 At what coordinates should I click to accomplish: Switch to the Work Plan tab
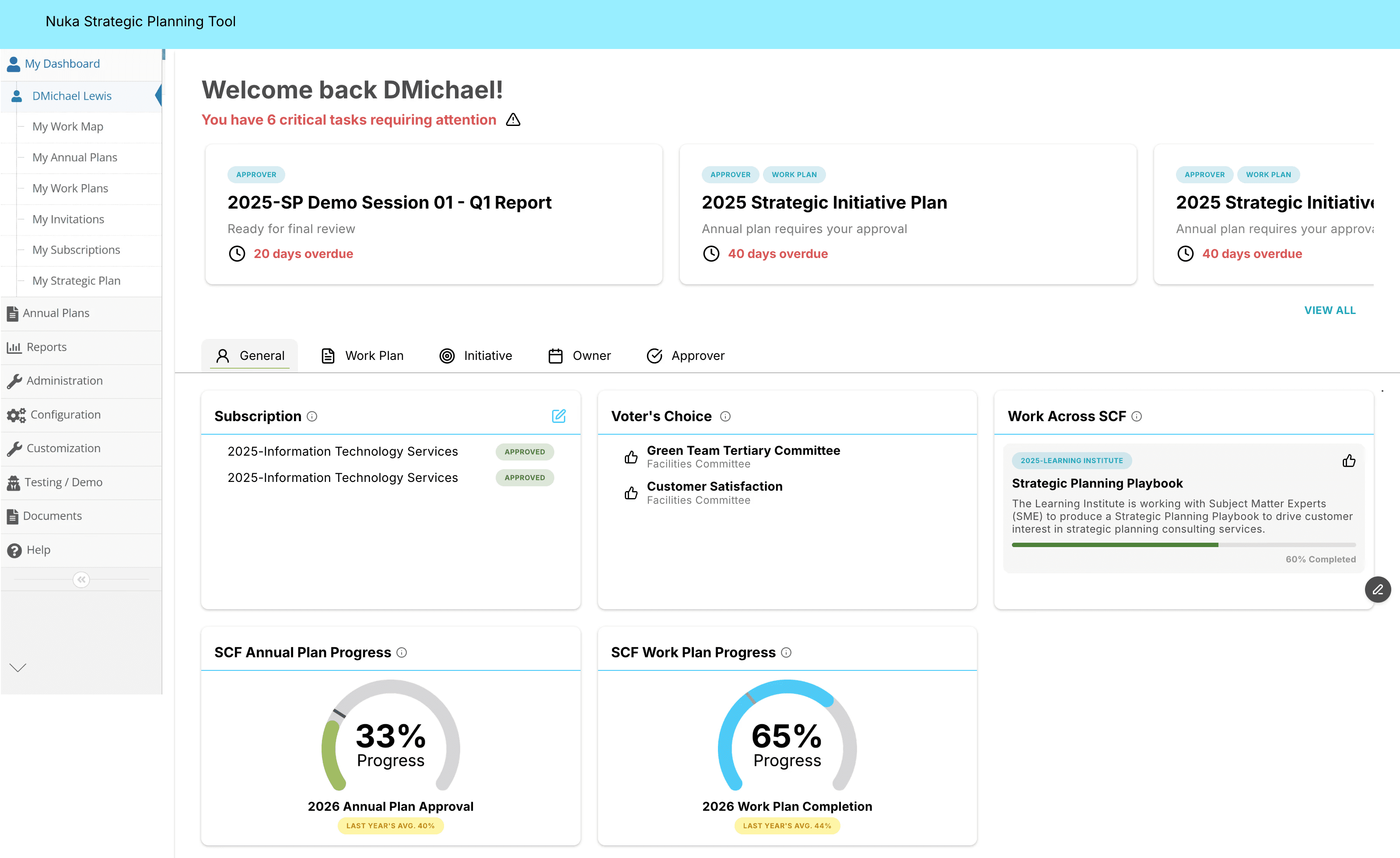point(363,356)
